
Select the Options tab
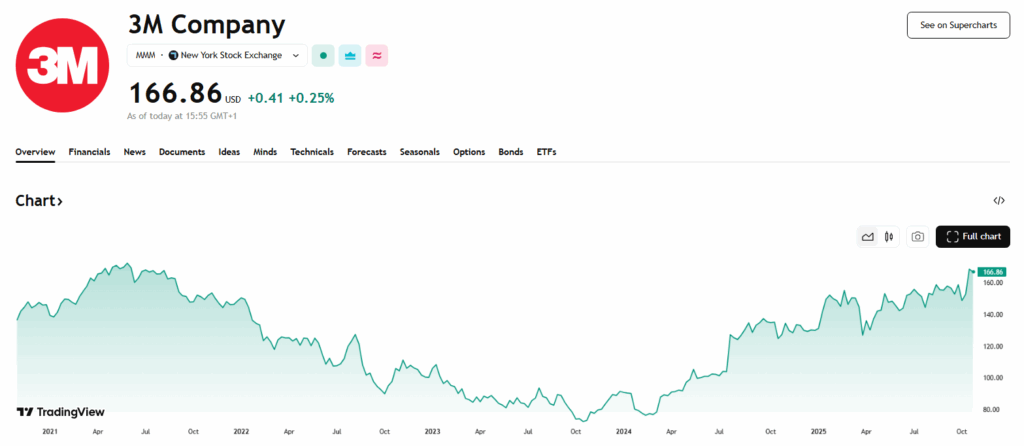click(x=469, y=151)
